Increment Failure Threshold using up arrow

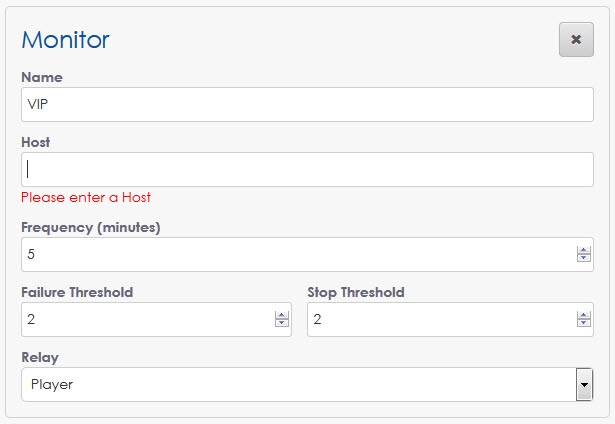(x=281, y=316)
